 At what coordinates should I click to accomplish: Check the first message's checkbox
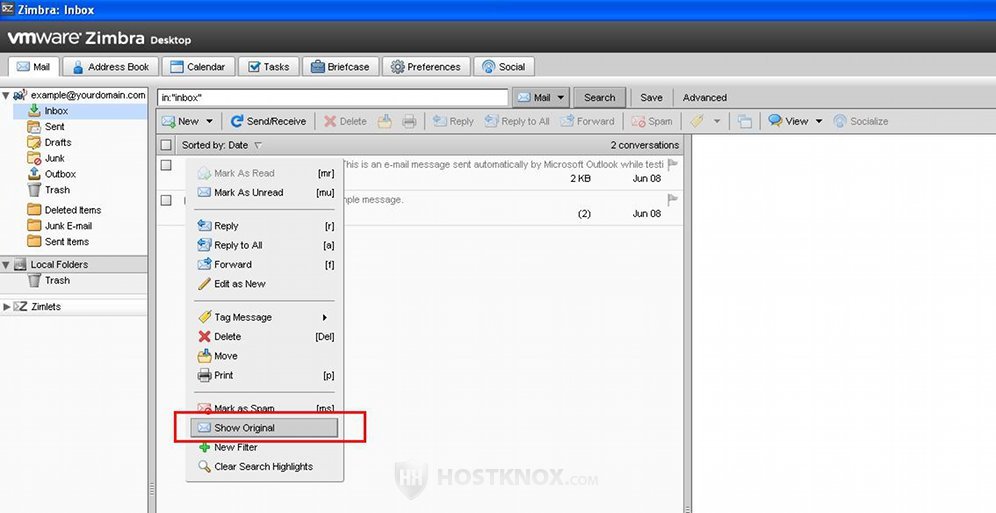click(166, 165)
